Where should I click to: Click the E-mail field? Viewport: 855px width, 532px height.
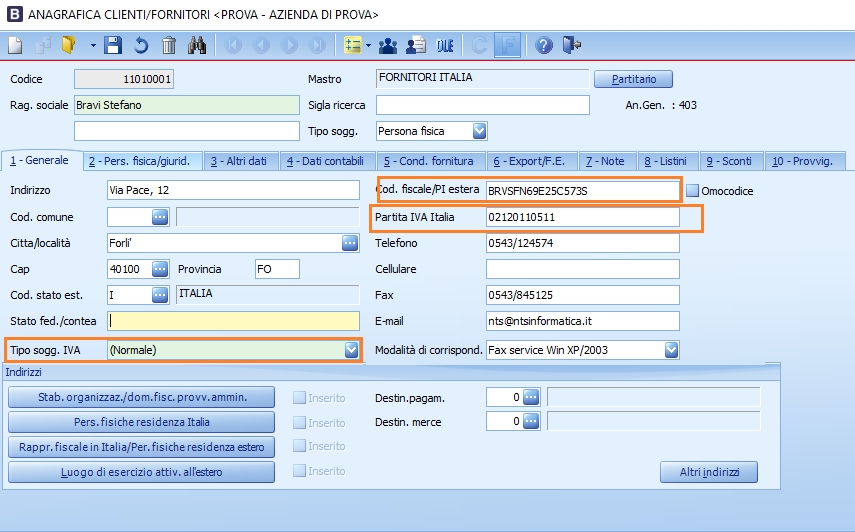tap(582, 321)
